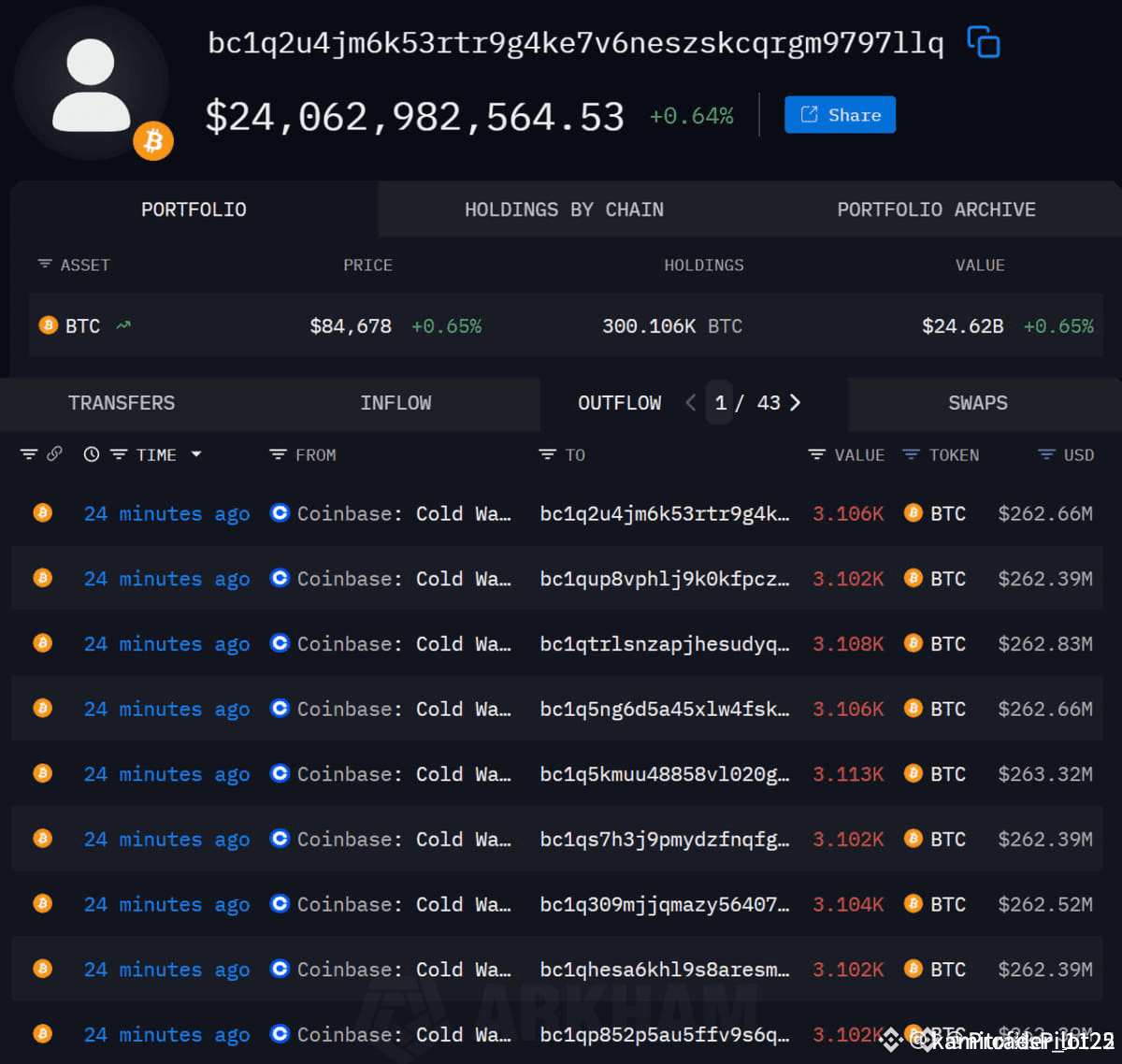Open the SWAPS tab
The height and width of the screenshot is (1064, 1122).
tap(977, 403)
